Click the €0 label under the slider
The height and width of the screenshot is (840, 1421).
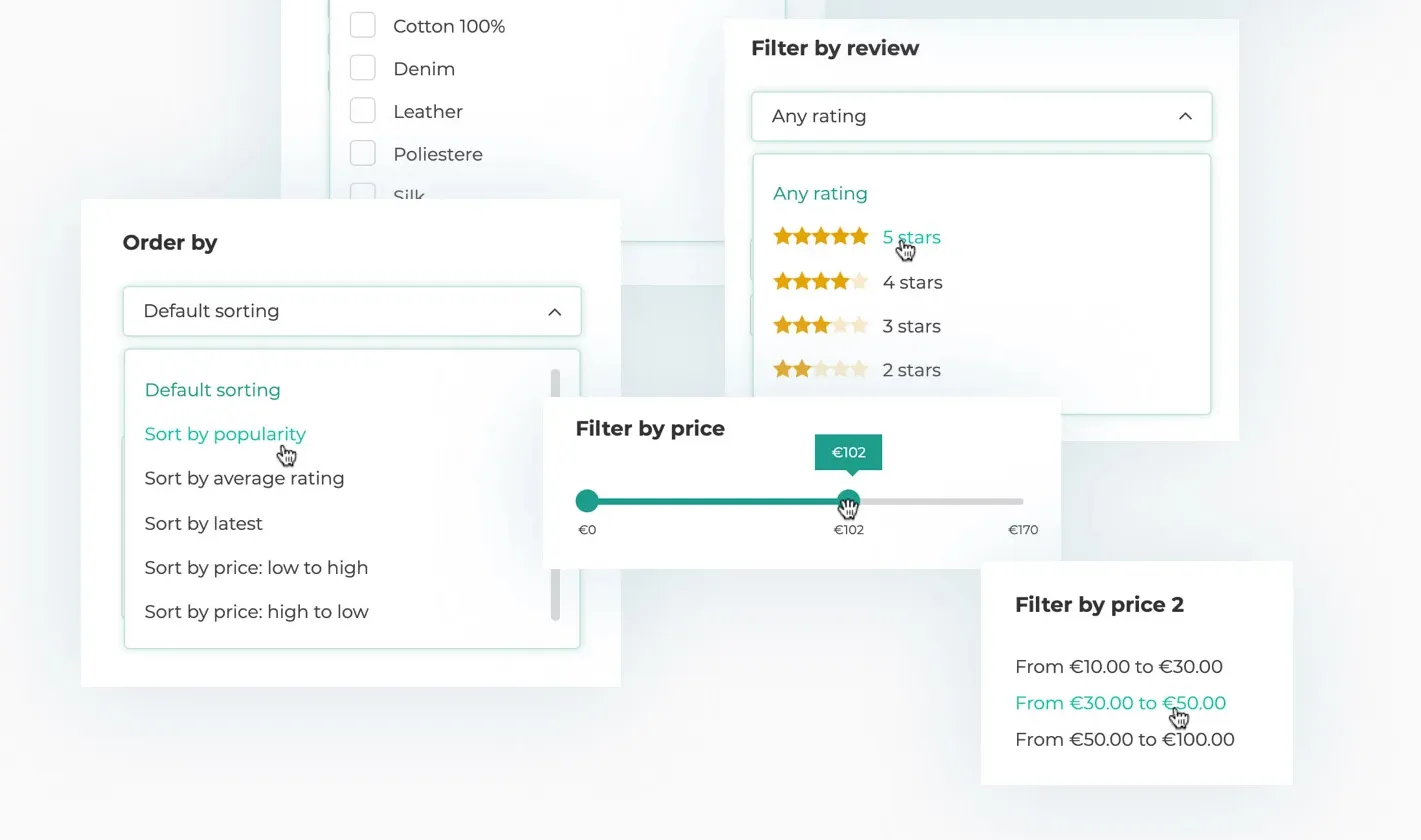pyautogui.click(x=587, y=530)
